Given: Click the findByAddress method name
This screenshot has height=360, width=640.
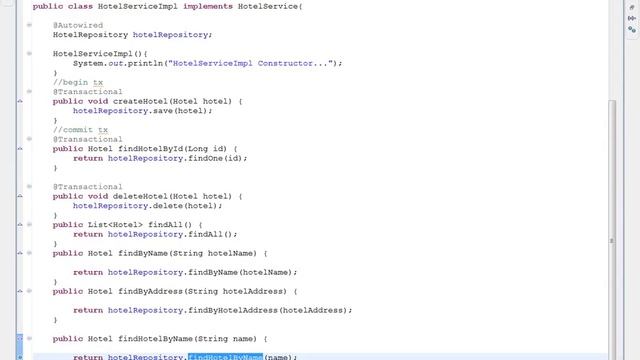Looking at the screenshot, I should tap(151, 291).
